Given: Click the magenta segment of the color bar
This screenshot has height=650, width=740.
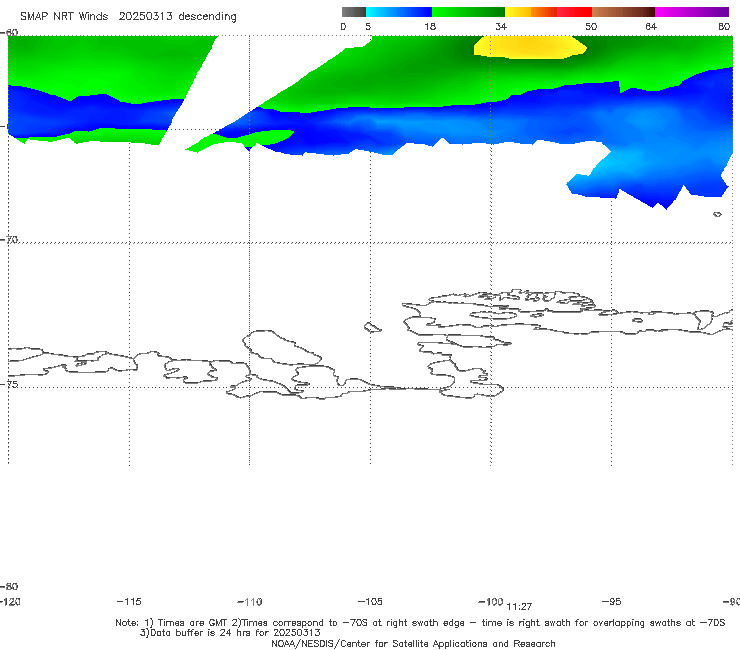Looking at the screenshot, I should coord(692,12).
